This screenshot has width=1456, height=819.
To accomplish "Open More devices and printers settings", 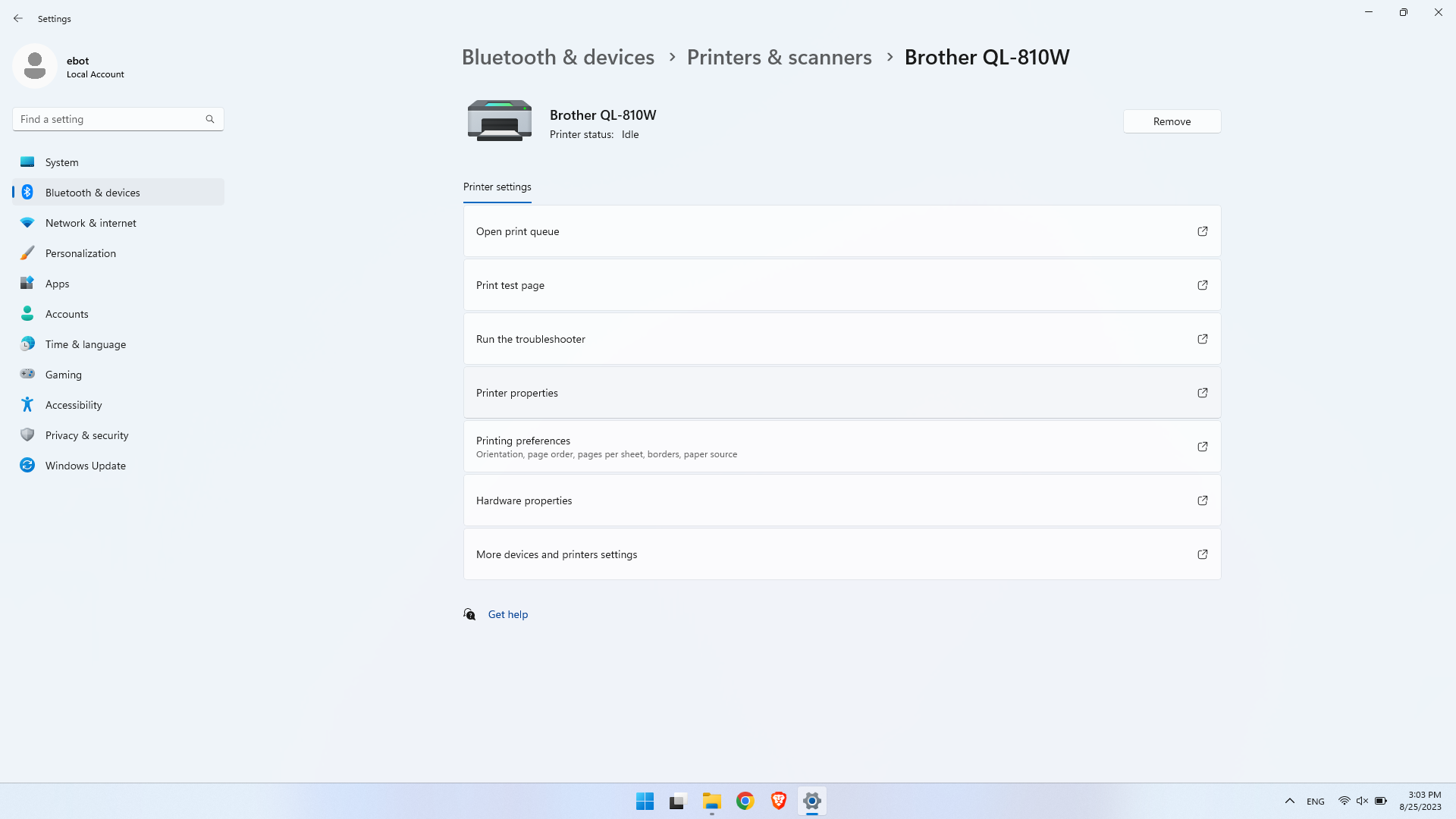I will pyautogui.click(x=842, y=554).
